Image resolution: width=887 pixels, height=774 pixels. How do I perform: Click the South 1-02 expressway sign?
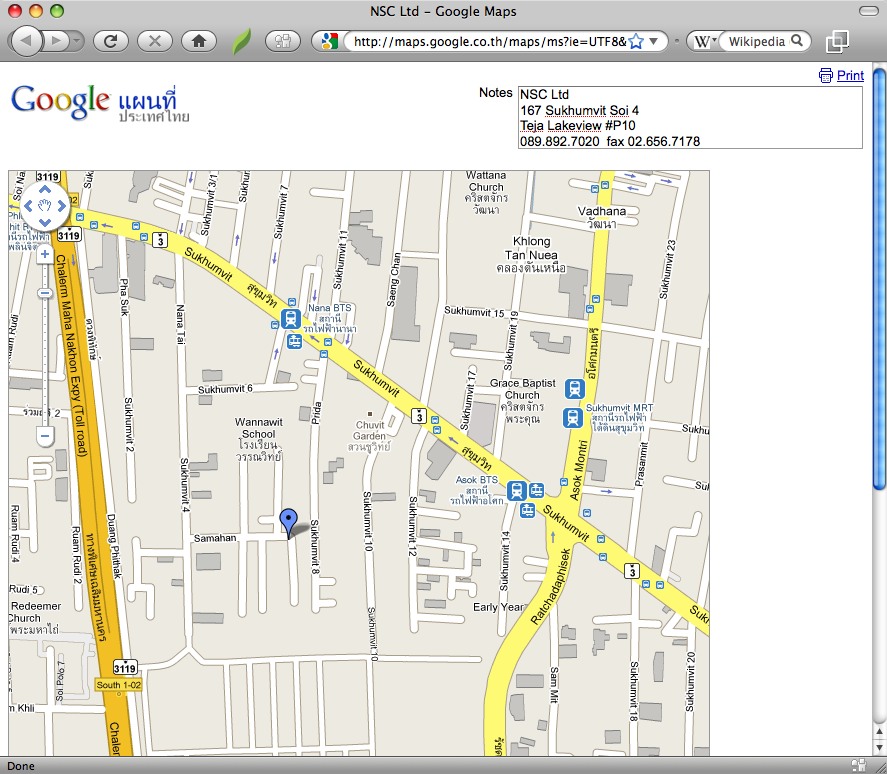(118, 685)
